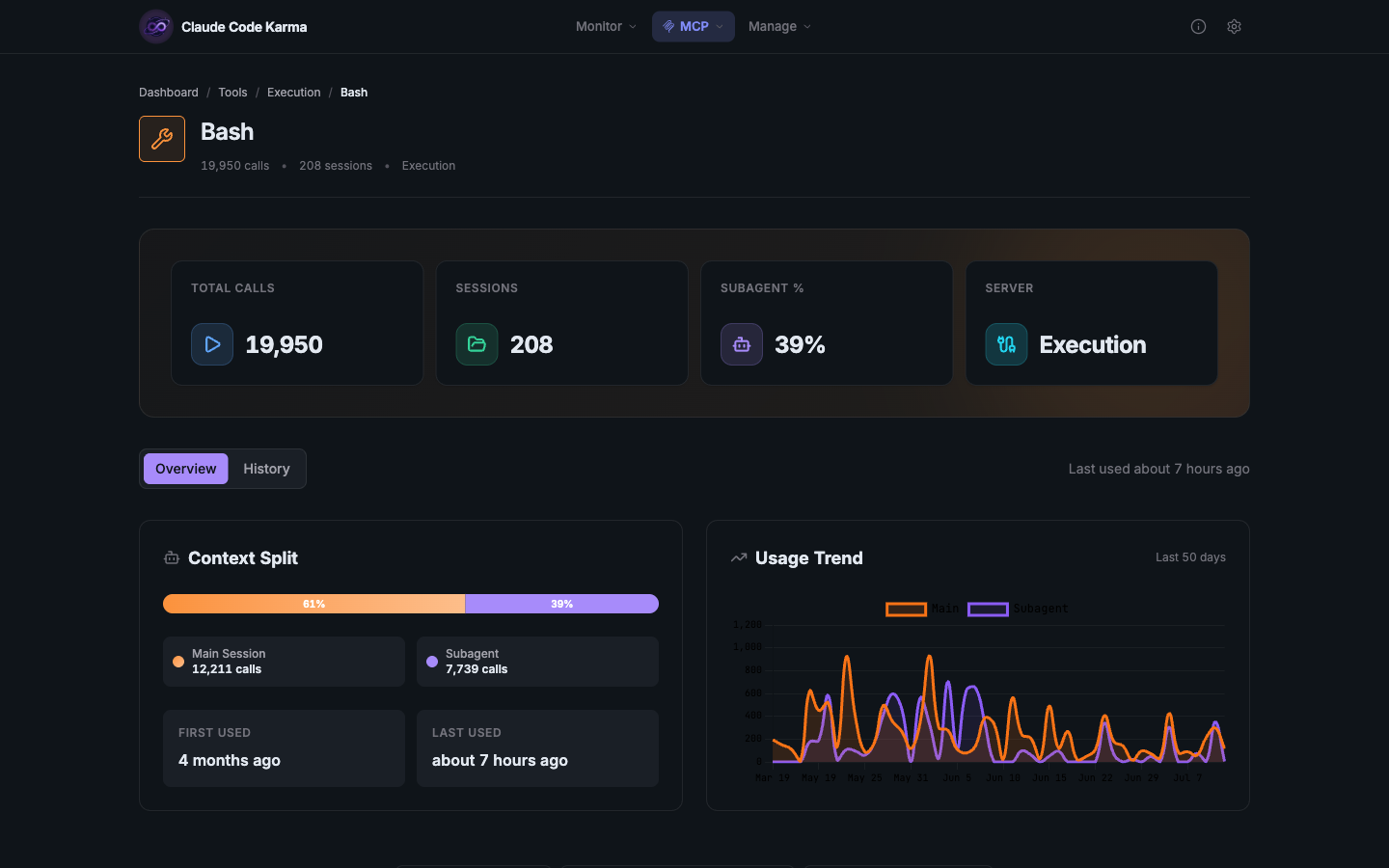Screen dimensions: 1389x868
Task: Select the Total Calls stat card
Action: click(297, 323)
